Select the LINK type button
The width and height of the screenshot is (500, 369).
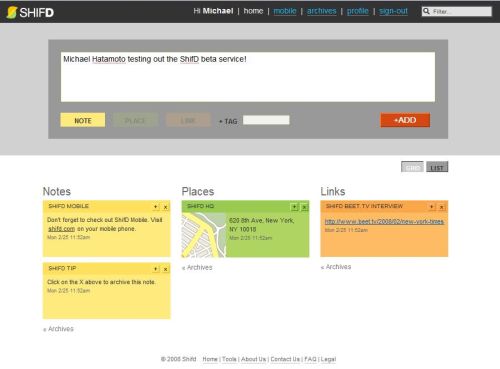click(188, 120)
